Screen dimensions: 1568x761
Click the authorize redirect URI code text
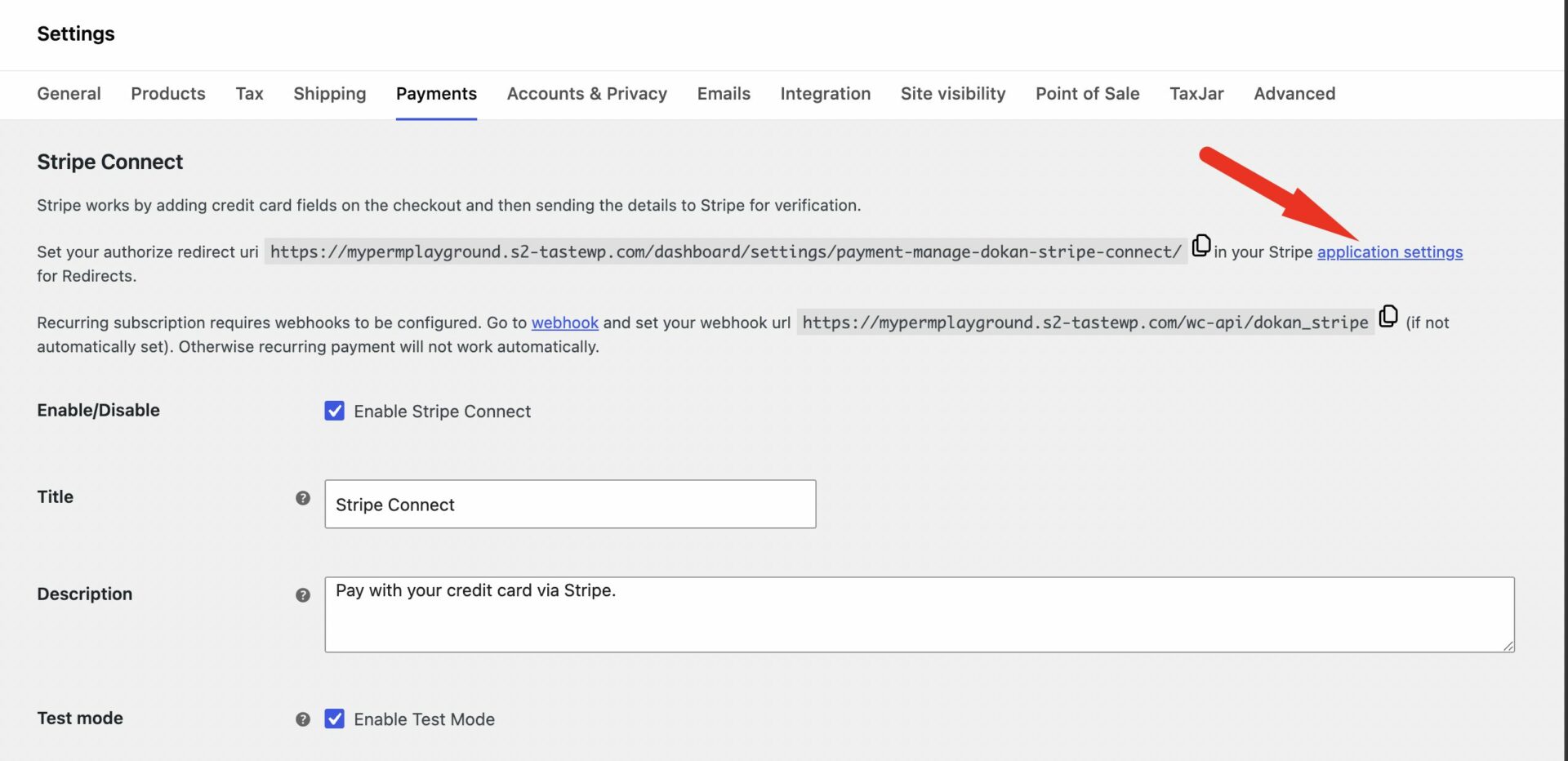pyautogui.click(x=725, y=252)
